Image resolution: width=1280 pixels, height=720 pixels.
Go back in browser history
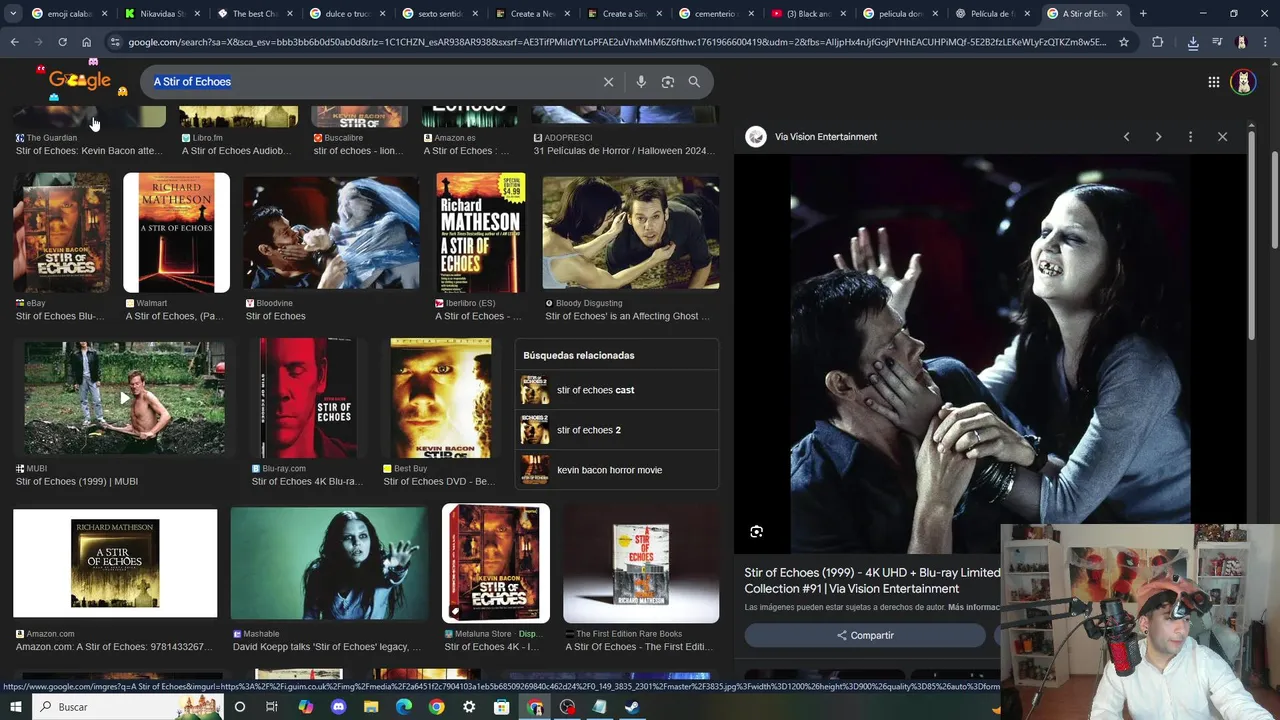[14, 42]
